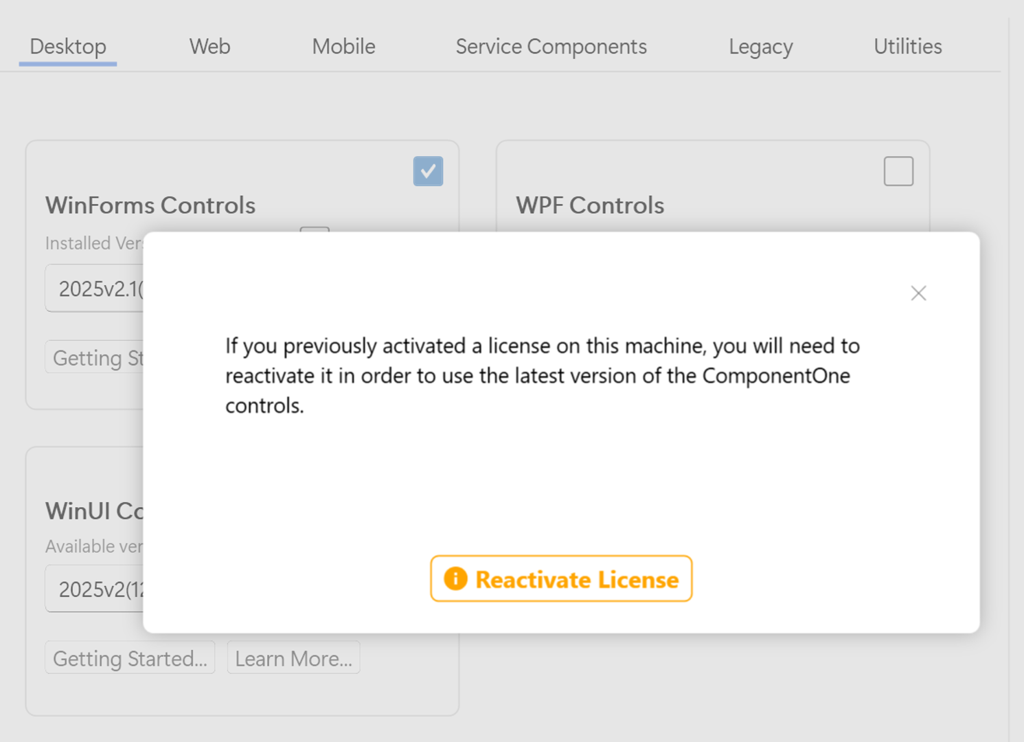This screenshot has width=1024, height=742.
Task: Click Getting Started under WinUI Controls
Action: (130, 659)
